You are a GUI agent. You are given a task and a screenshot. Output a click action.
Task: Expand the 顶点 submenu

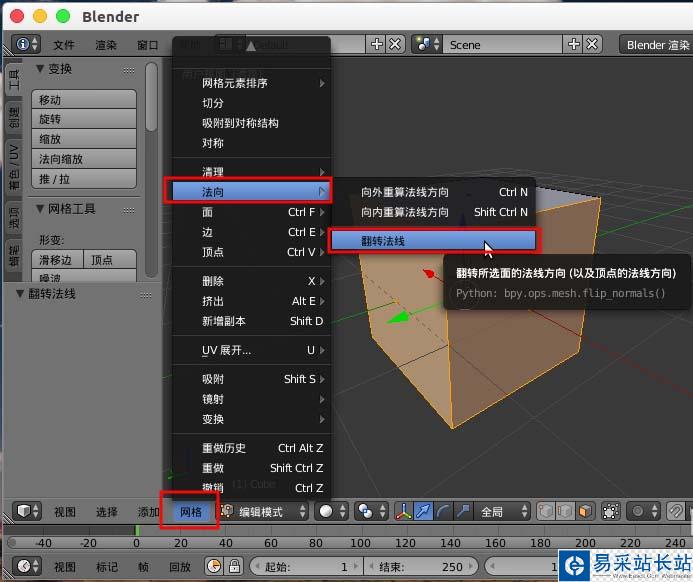coord(251,252)
